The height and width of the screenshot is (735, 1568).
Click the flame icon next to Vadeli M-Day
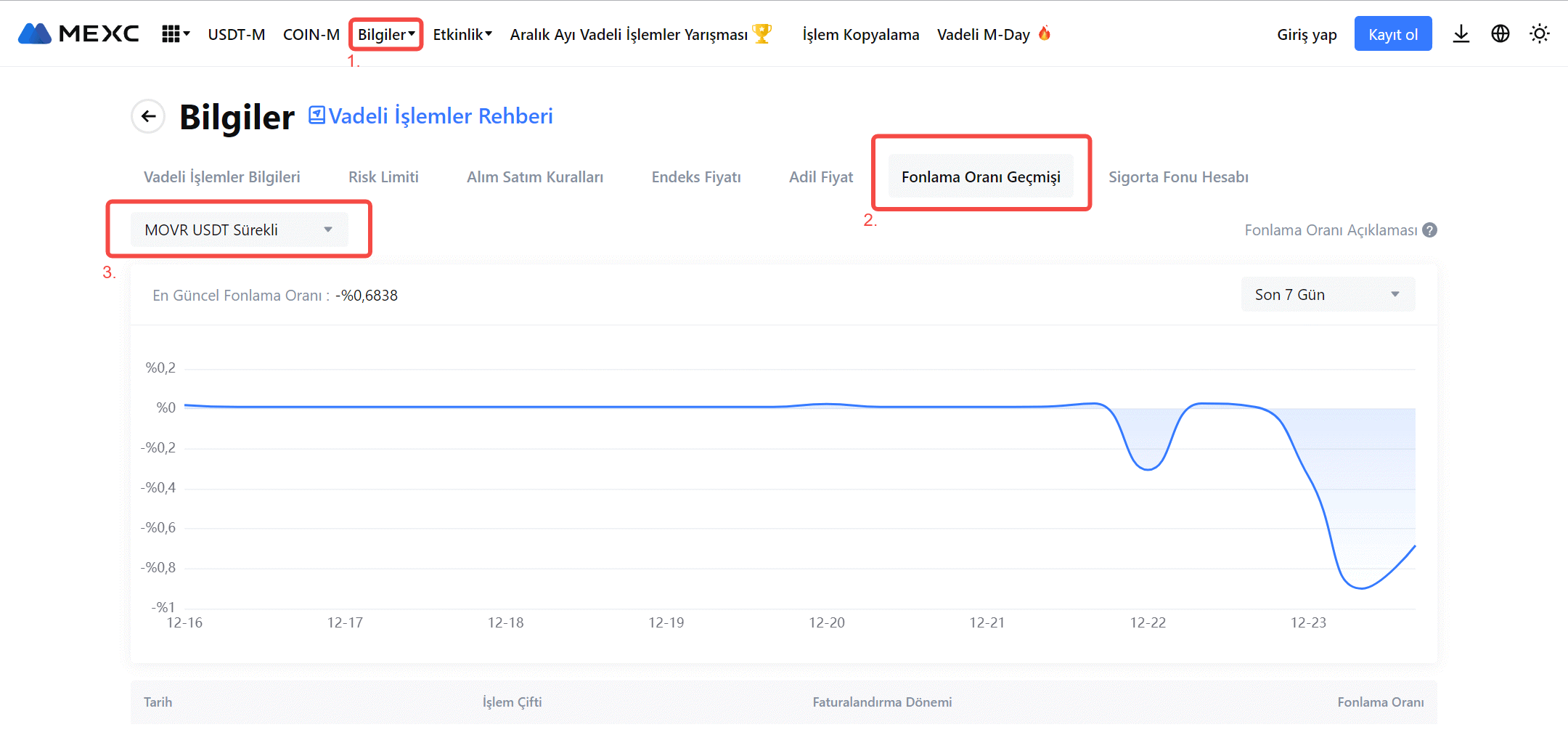coord(1045,33)
